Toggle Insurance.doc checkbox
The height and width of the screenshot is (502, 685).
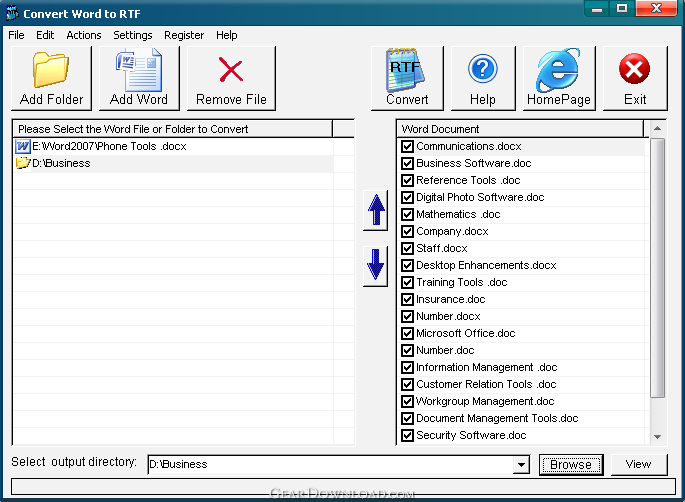click(407, 300)
